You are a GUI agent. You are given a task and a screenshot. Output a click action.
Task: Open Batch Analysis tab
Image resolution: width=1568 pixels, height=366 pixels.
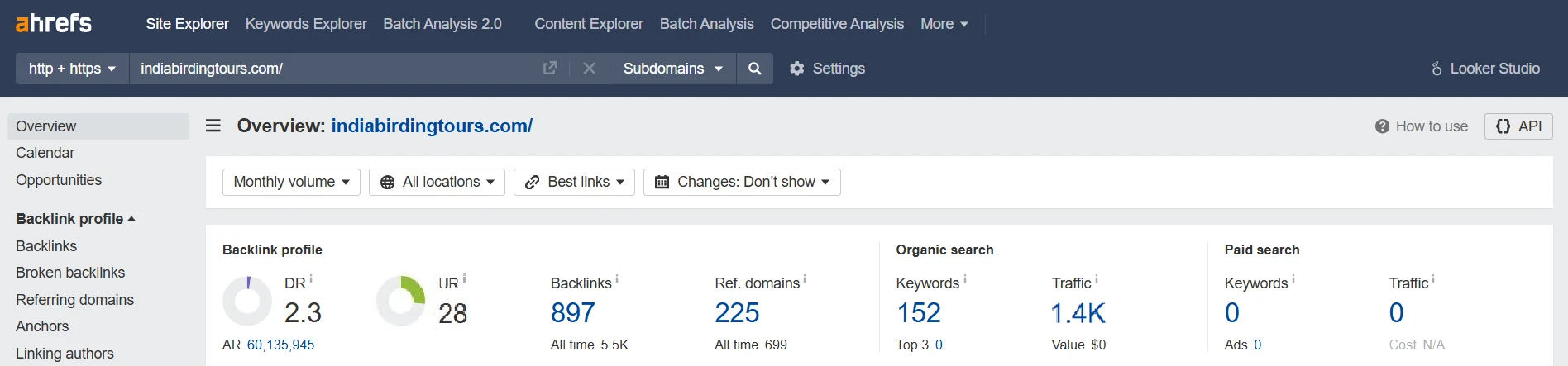click(x=707, y=24)
